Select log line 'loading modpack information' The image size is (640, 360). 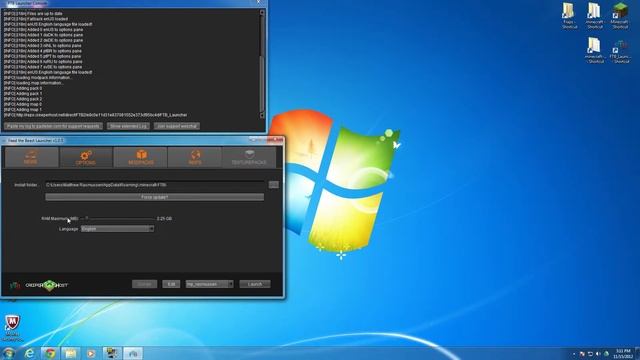tap(38, 78)
